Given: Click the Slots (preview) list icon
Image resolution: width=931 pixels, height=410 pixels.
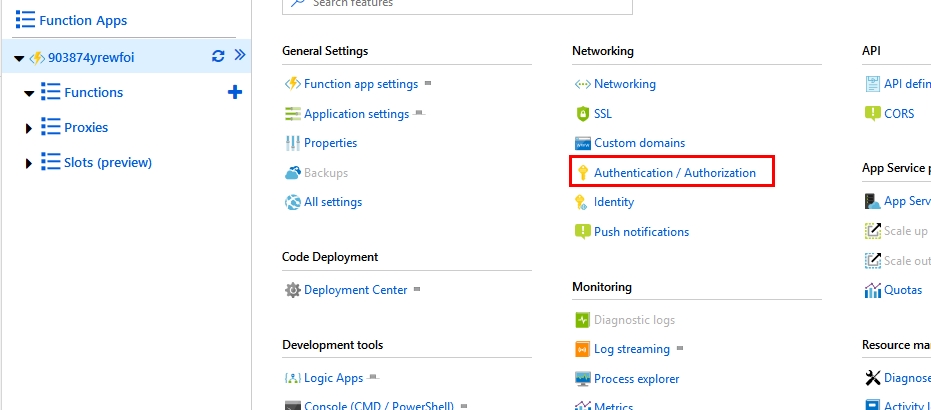Looking at the screenshot, I should [50, 162].
